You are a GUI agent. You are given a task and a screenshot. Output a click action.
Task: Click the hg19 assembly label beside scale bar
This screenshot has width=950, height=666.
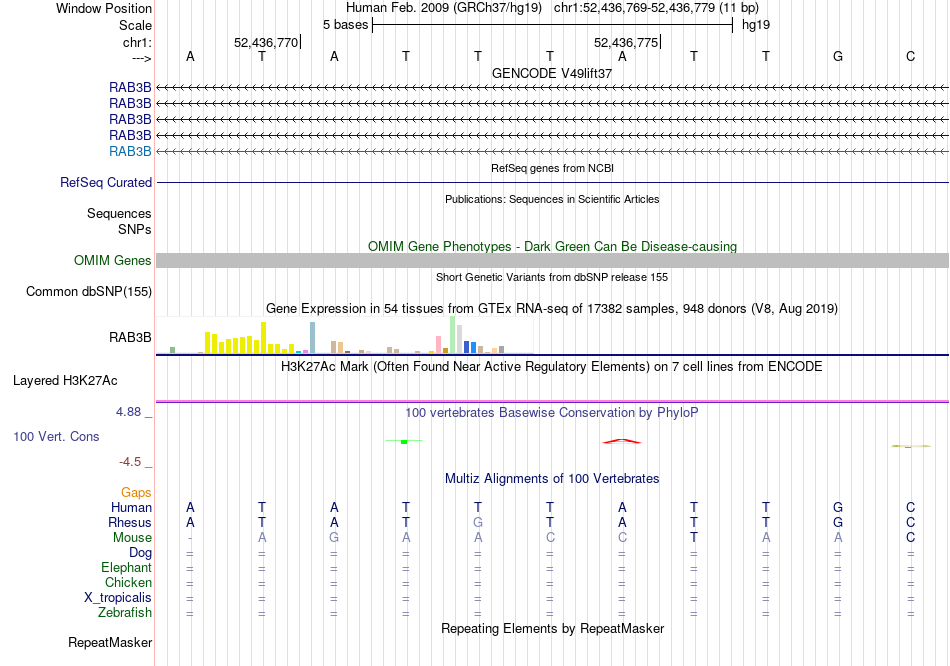[x=756, y=25]
